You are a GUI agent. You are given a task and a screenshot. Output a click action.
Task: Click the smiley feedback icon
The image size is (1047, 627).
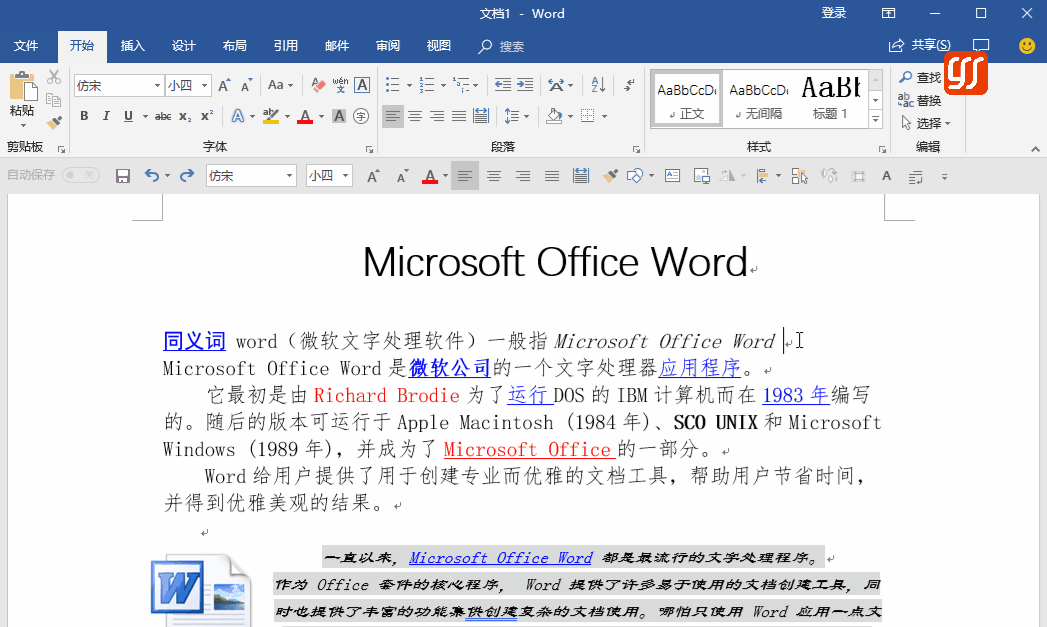tap(1027, 45)
